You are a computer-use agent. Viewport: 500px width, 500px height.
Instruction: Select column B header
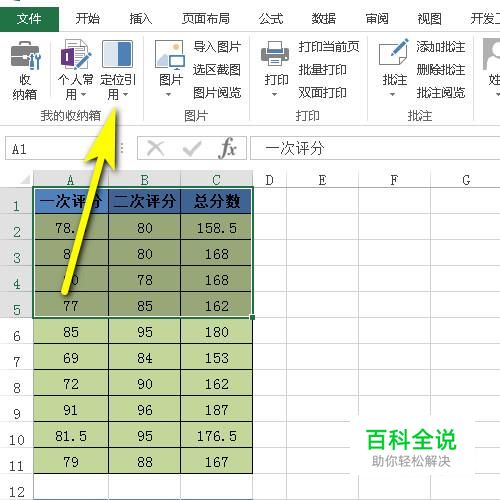coord(144,180)
